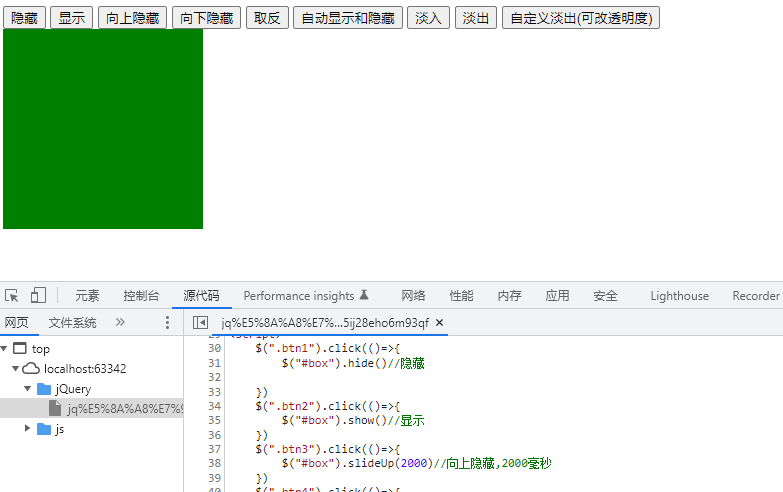Click the 淡入 fade-in button
783x492 pixels.
pyautogui.click(x=428, y=18)
